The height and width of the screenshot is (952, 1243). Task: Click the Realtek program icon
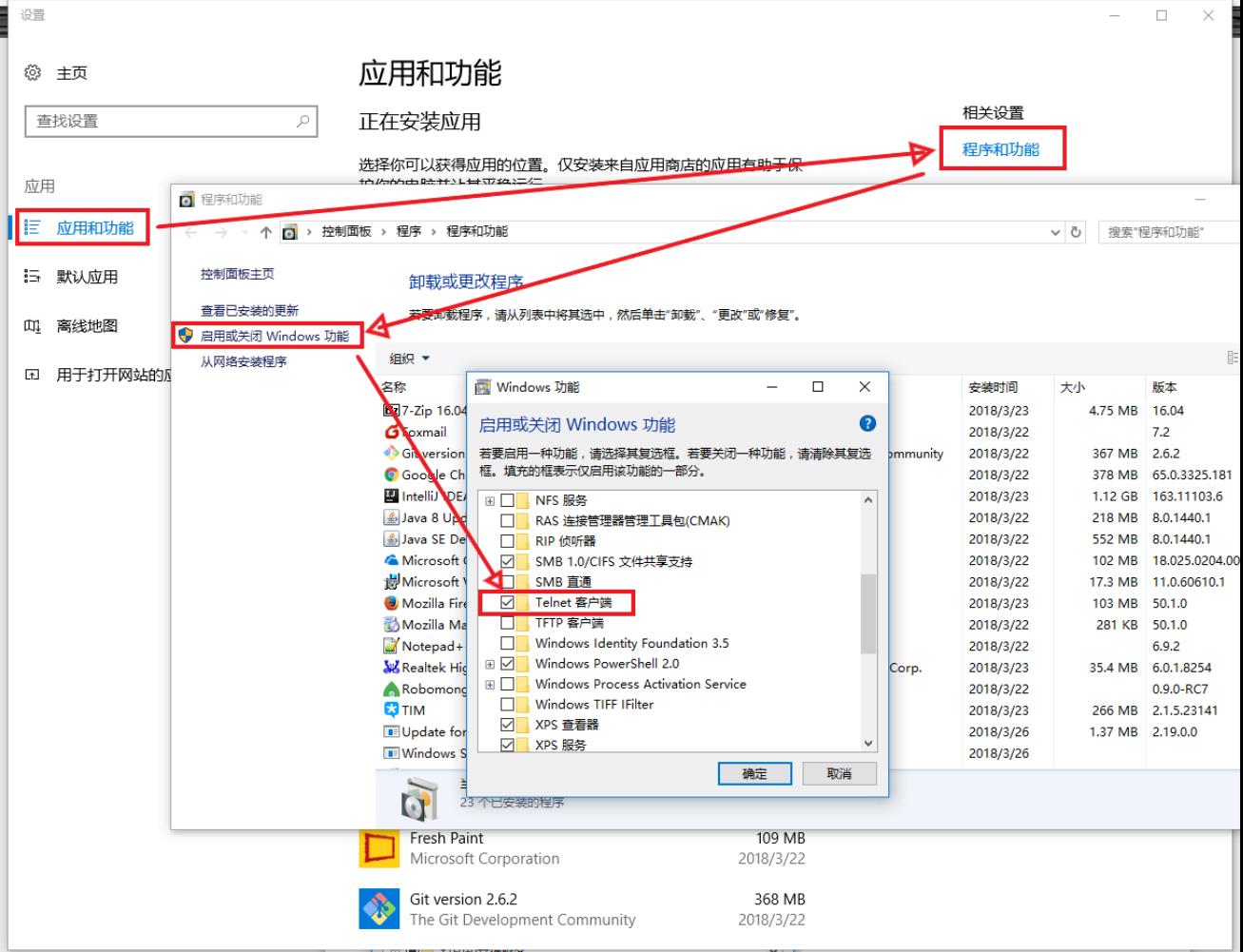point(391,668)
